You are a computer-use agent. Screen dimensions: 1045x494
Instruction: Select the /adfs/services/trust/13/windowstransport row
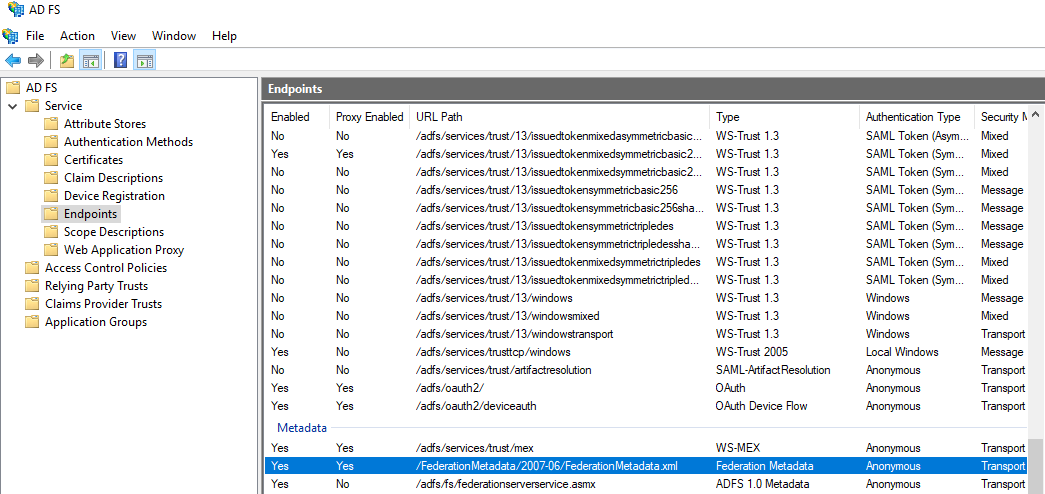click(x=646, y=333)
